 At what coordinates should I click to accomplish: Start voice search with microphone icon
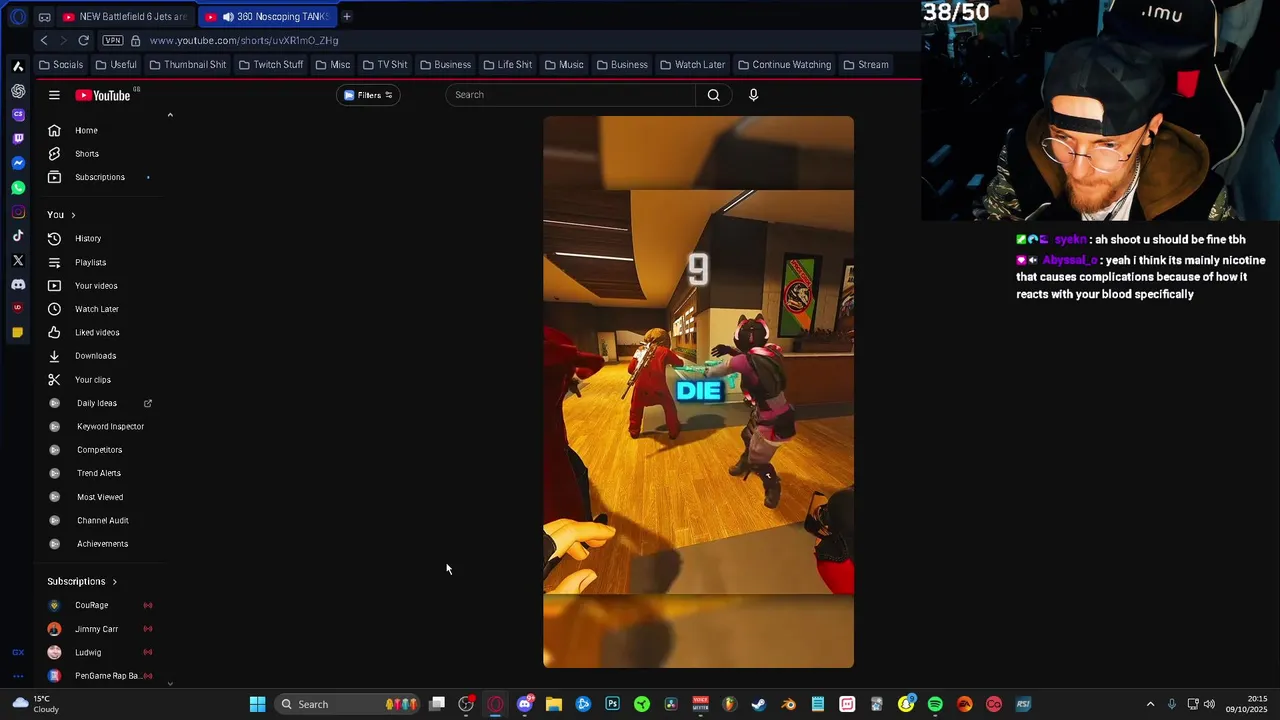[x=753, y=95]
